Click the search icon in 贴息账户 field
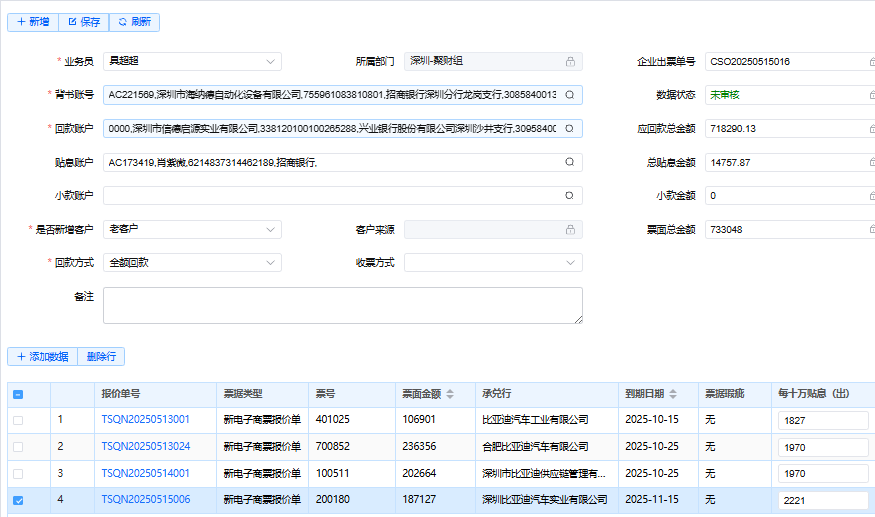This screenshot has height=517, width=875. click(x=570, y=162)
